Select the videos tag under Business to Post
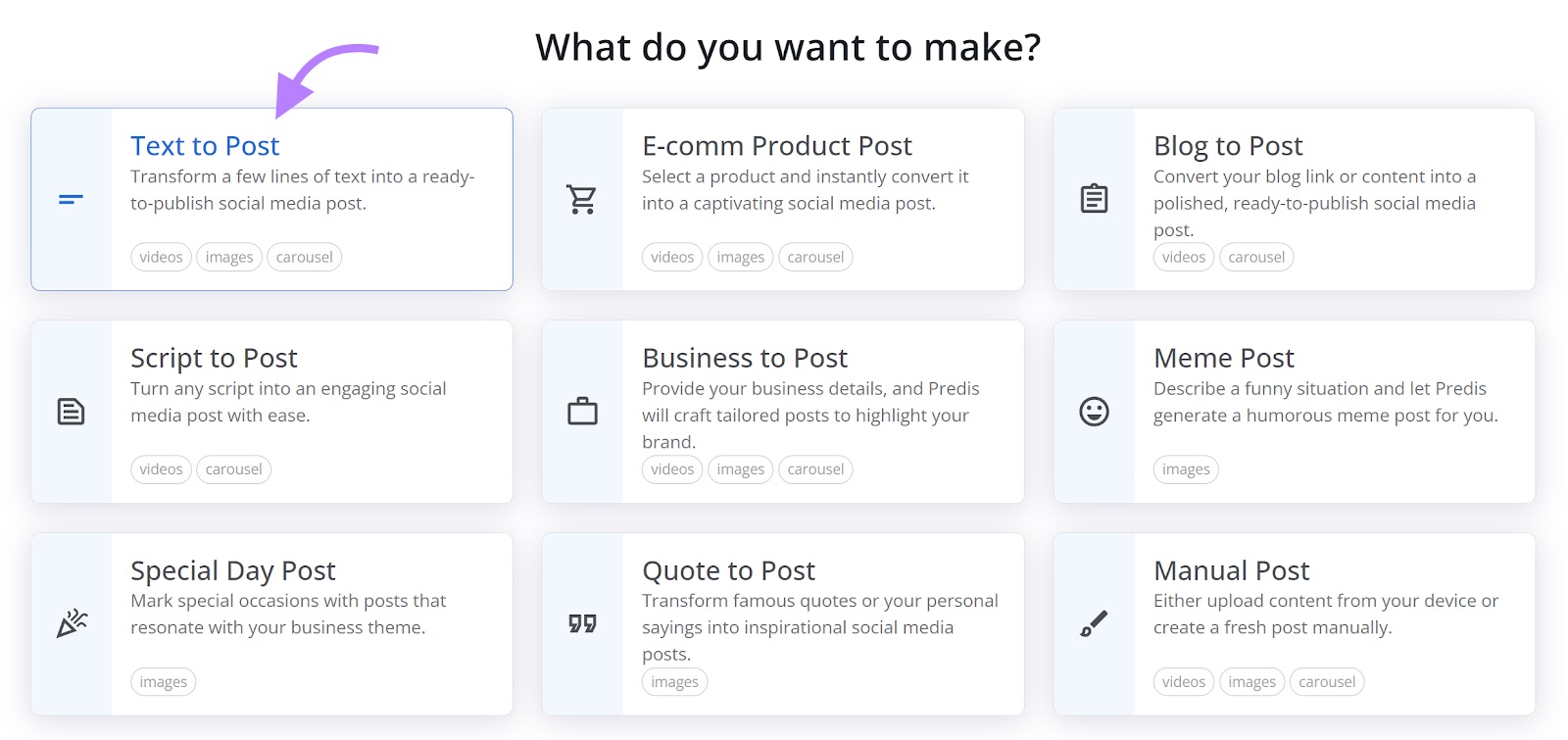 (671, 469)
